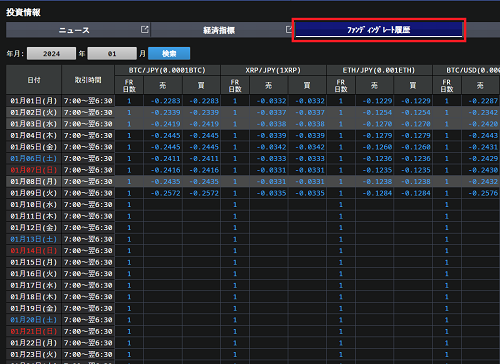Click XRP/JPY 売 value -0.0335
The width and height of the screenshot is (500, 364).
(x=271, y=193)
